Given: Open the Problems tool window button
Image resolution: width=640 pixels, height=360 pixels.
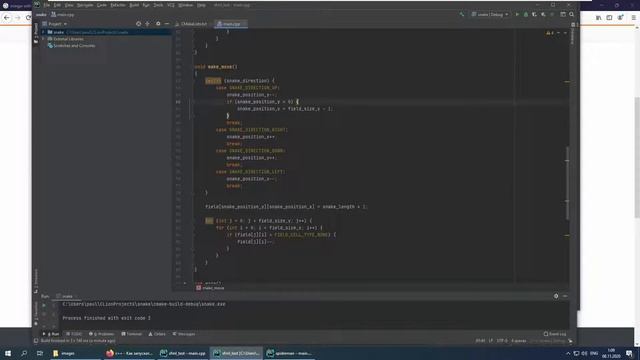Looking at the screenshot, I should (x=101, y=334).
